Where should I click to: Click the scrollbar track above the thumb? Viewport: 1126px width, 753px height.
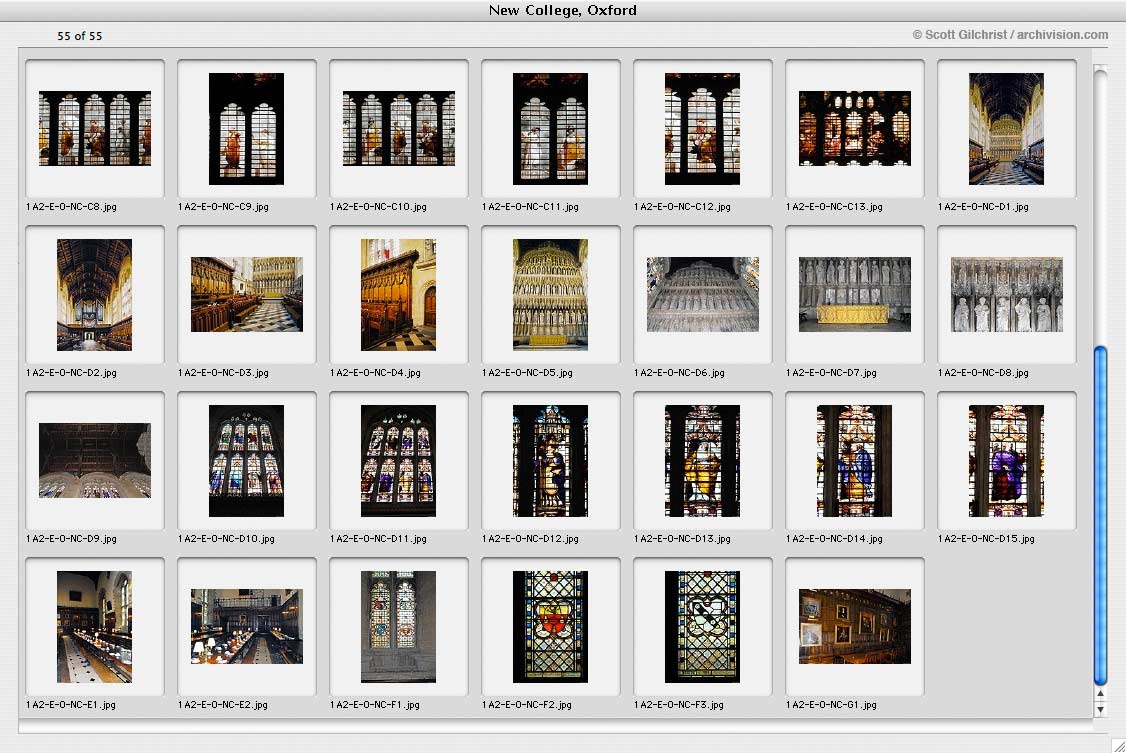pos(1100,208)
